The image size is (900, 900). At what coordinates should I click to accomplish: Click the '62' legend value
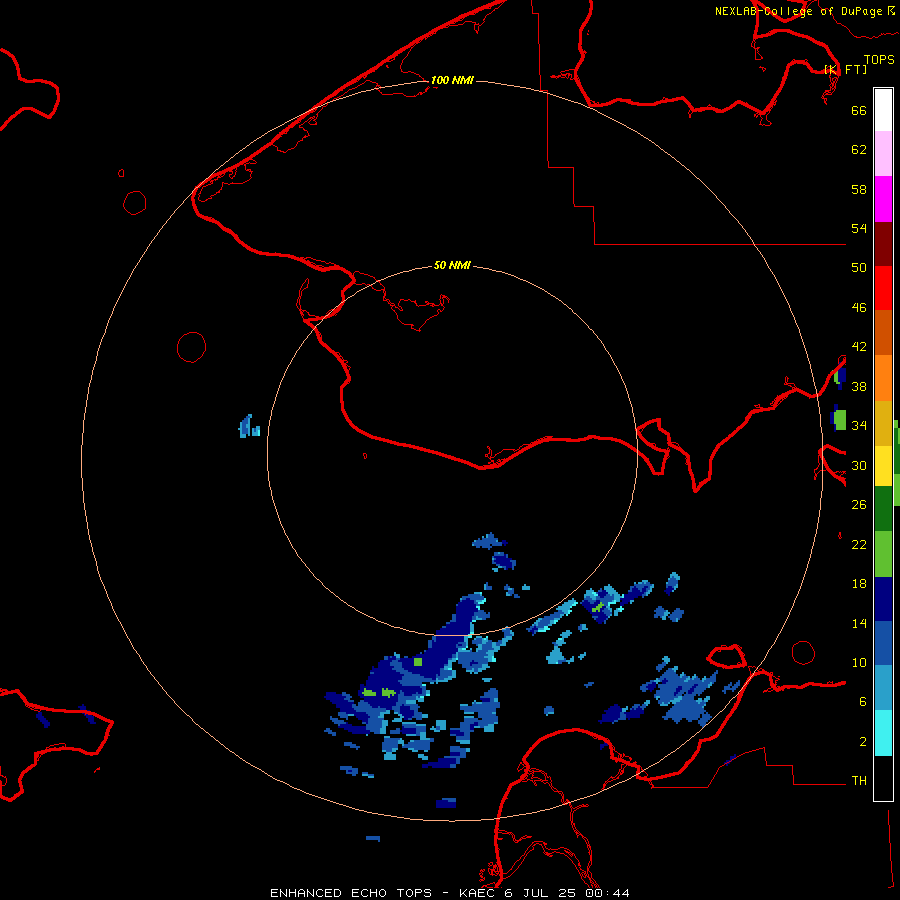[x=859, y=149]
